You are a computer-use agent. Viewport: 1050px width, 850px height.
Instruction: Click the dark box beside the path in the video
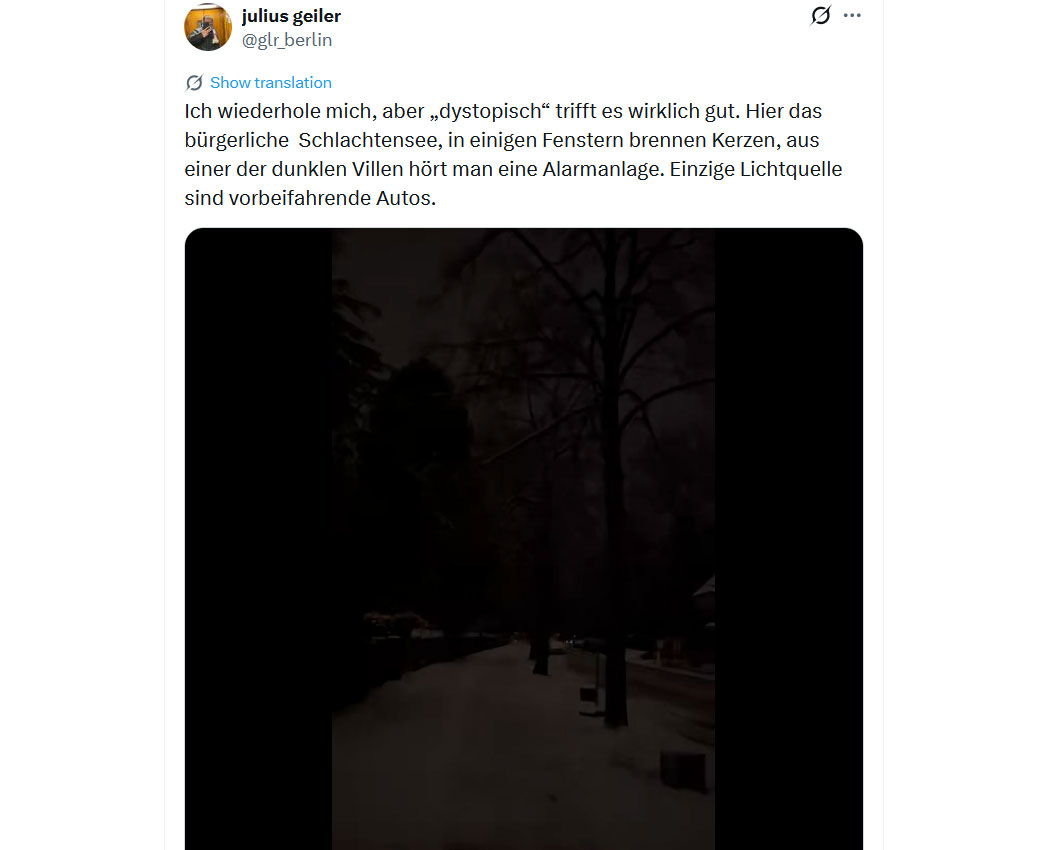coord(683,770)
